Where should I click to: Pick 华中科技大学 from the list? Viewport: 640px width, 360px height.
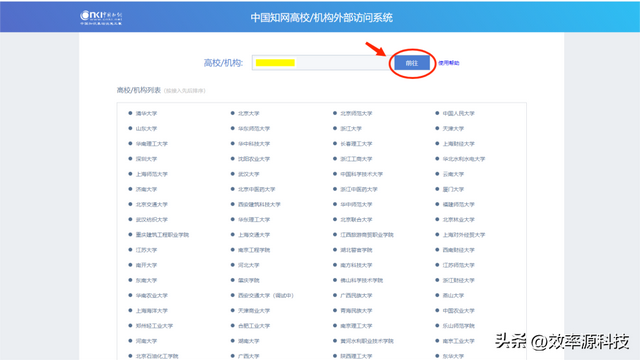[254, 144]
